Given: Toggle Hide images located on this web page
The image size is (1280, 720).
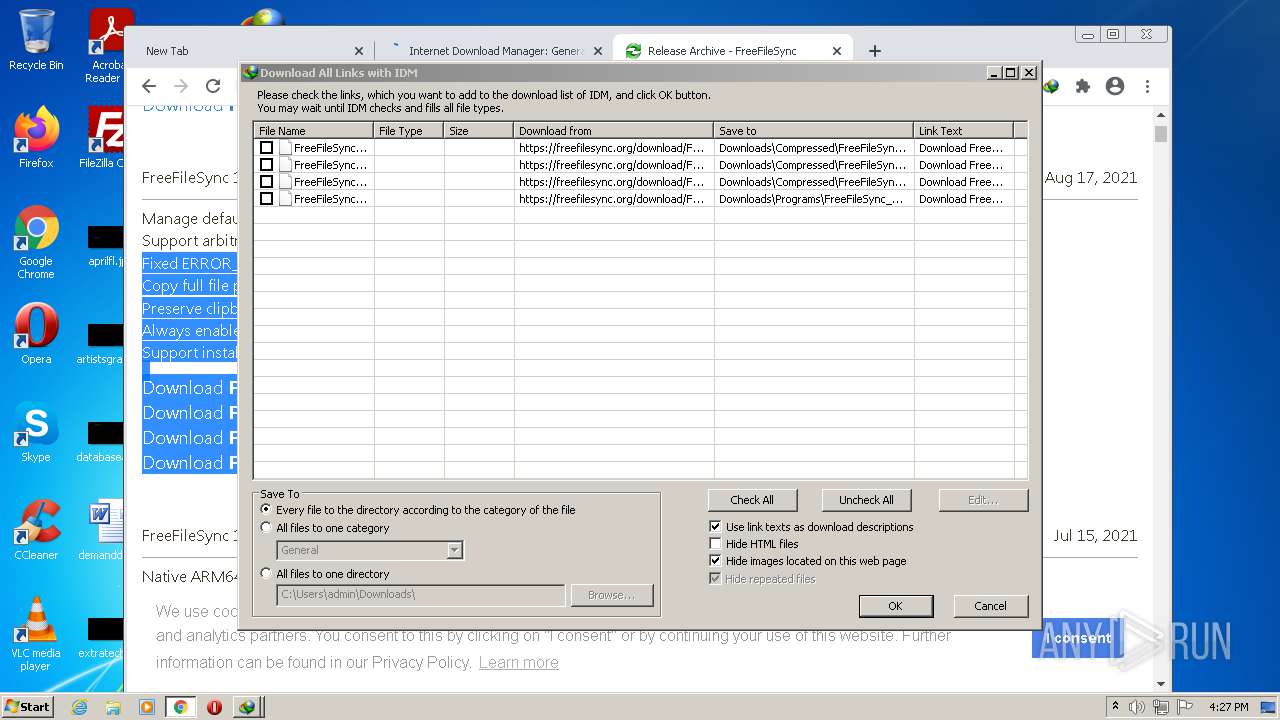Looking at the screenshot, I should (715, 561).
